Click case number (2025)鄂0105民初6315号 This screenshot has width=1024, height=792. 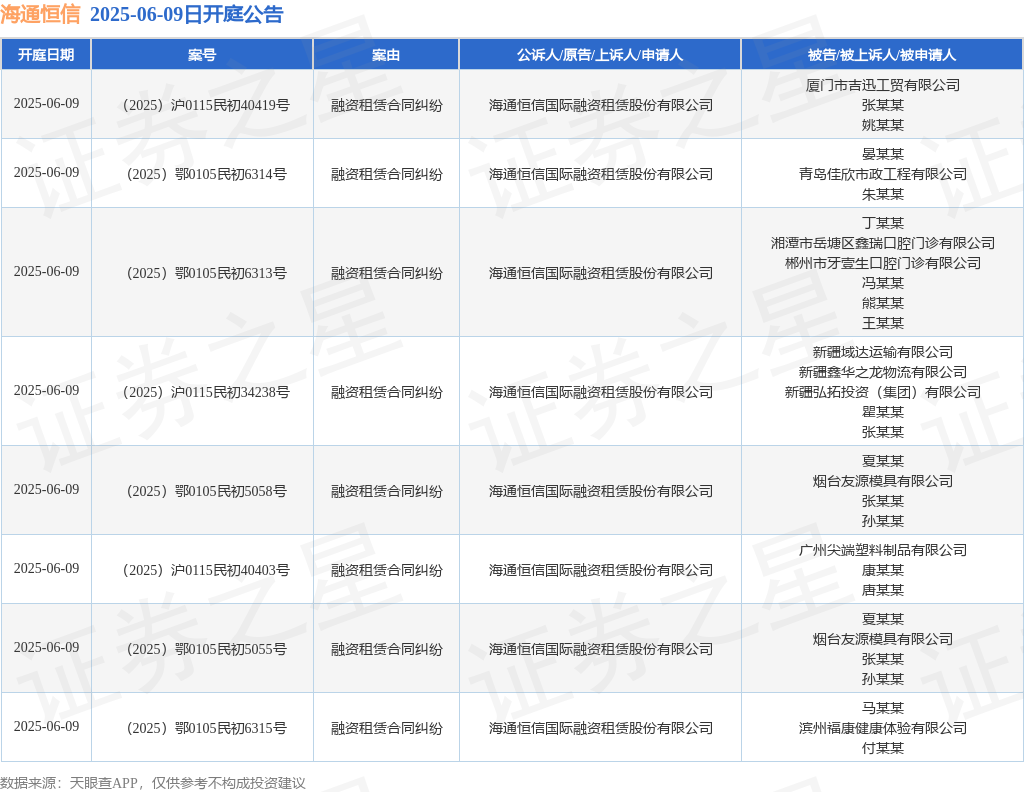point(206,728)
